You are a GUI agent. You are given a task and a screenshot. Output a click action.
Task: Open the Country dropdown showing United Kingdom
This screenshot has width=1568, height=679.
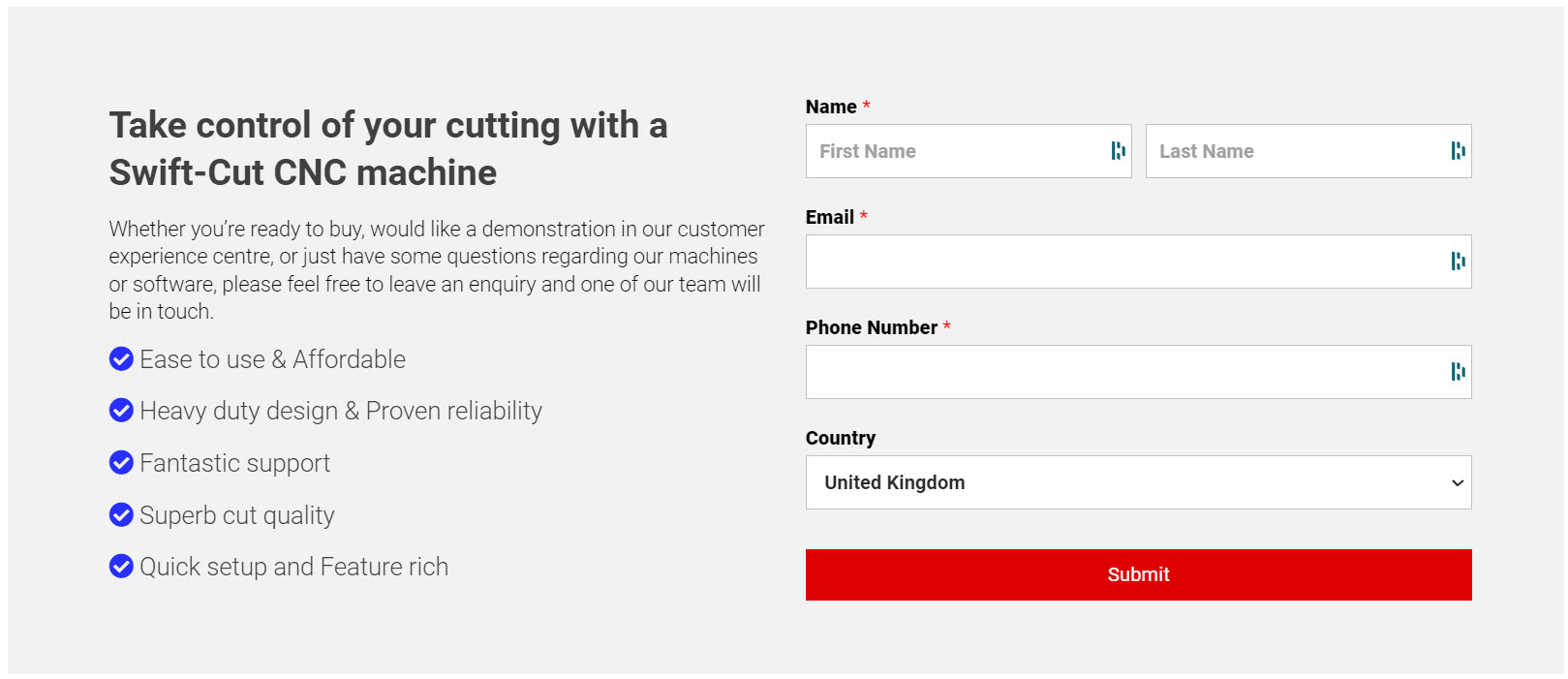(x=1138, y=482)
